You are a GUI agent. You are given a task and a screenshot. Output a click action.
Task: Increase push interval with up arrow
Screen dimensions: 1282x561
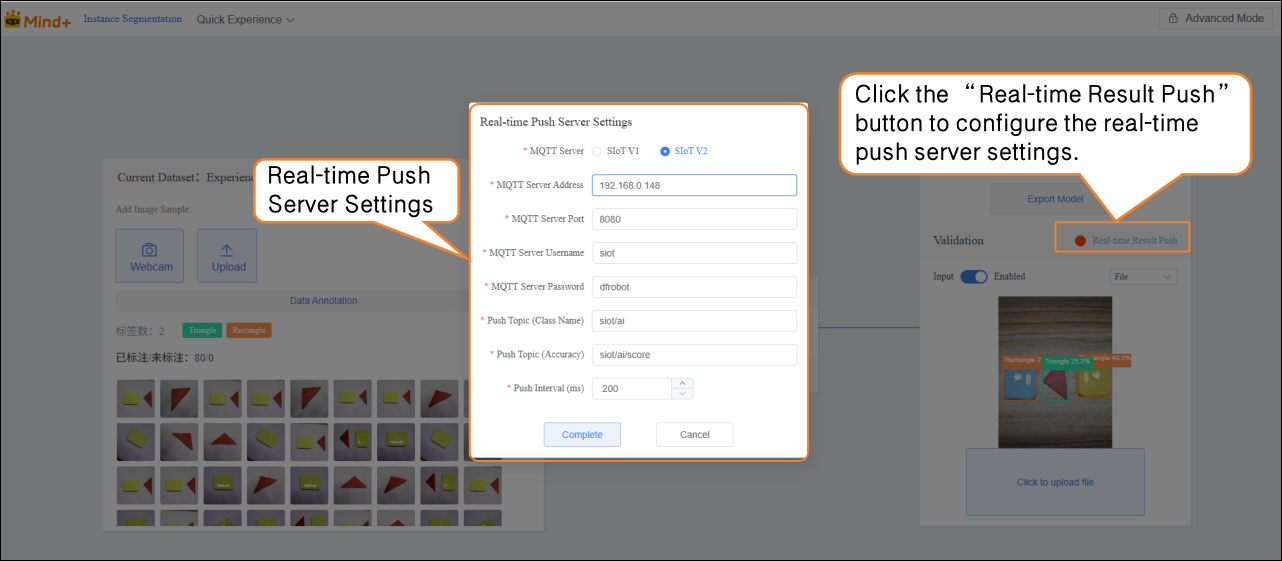click(x=683, y=383)
